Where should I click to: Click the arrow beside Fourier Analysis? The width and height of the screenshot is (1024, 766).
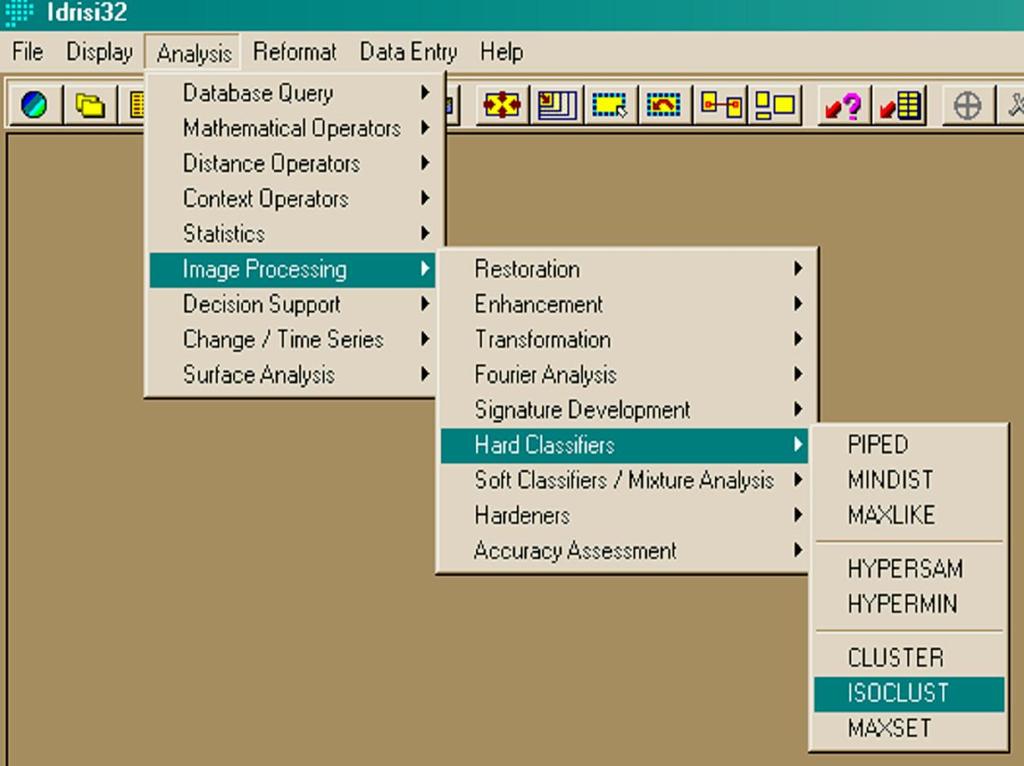798,374
